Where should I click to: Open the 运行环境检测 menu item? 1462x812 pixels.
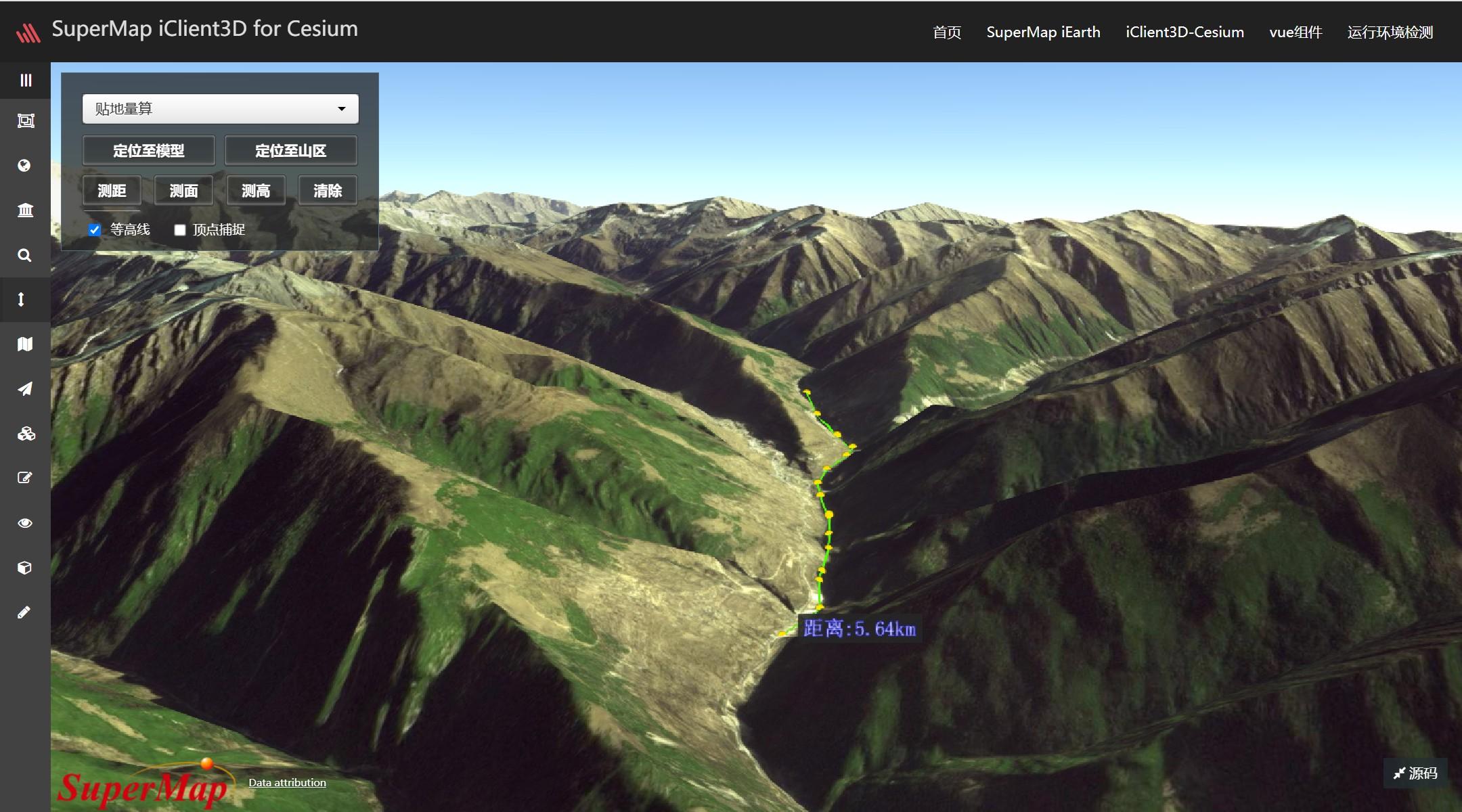pos(1390,32)
